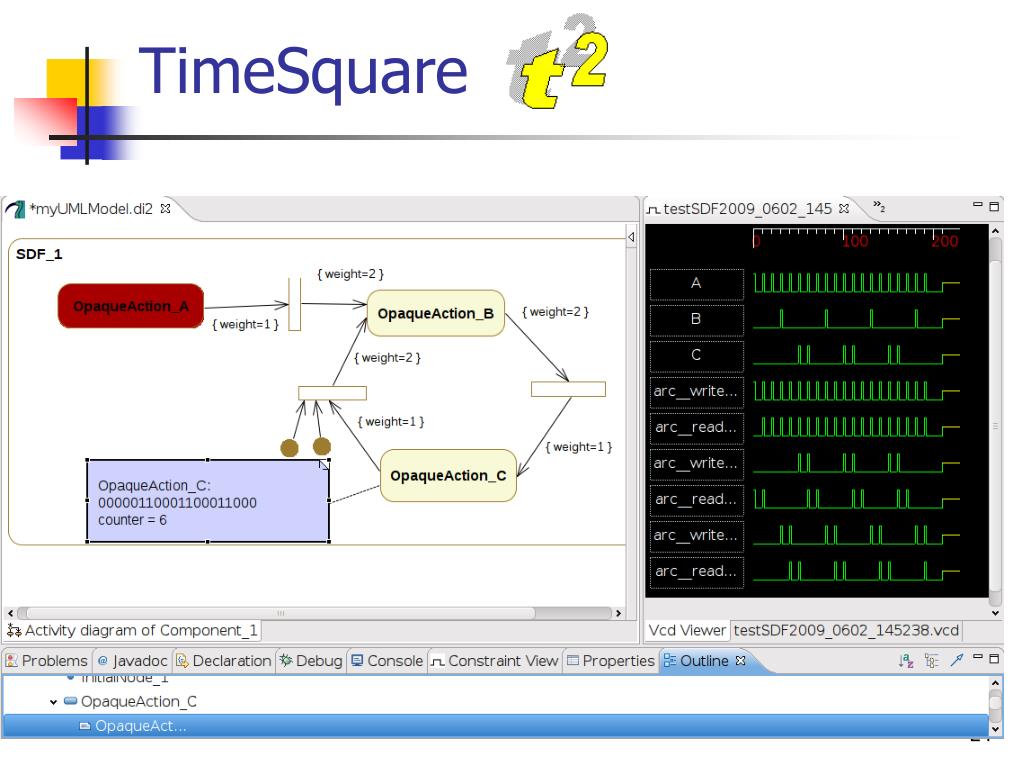Select signal C in VCD viewer
The height and width of the screenshot is (768, 1024).
point(696,355)
